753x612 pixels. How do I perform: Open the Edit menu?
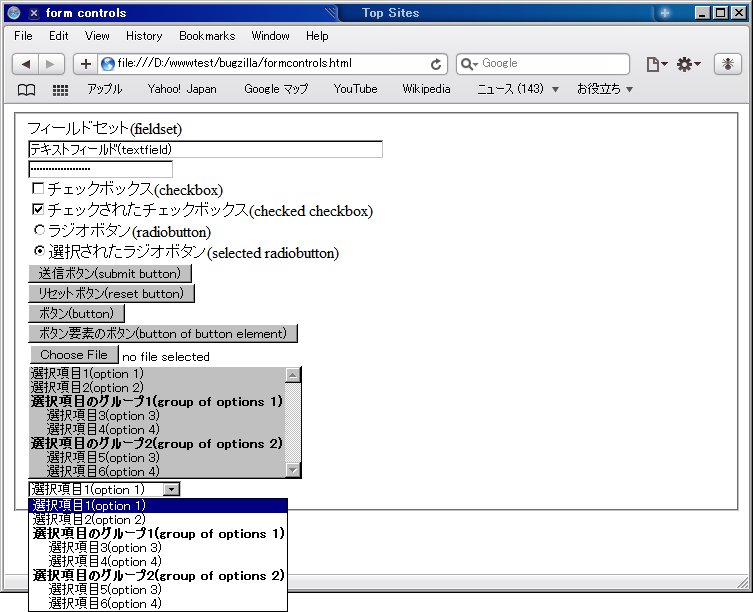pos(59,36)
